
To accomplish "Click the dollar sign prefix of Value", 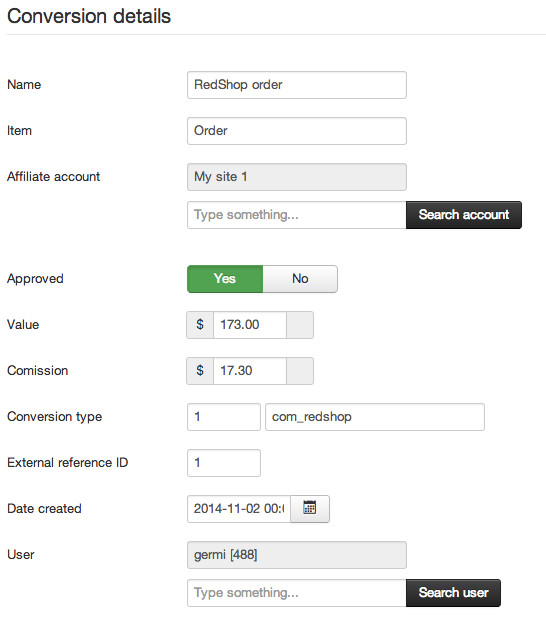I will pyautogui.click(x=200, y=325).
